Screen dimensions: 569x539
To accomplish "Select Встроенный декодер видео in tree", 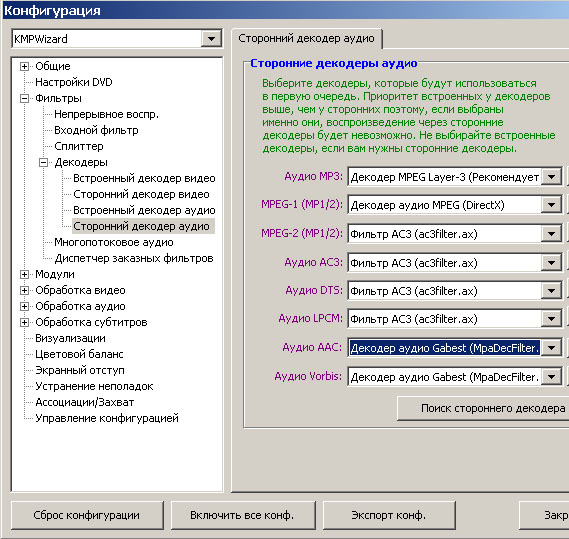I will (x=144, y=178).
